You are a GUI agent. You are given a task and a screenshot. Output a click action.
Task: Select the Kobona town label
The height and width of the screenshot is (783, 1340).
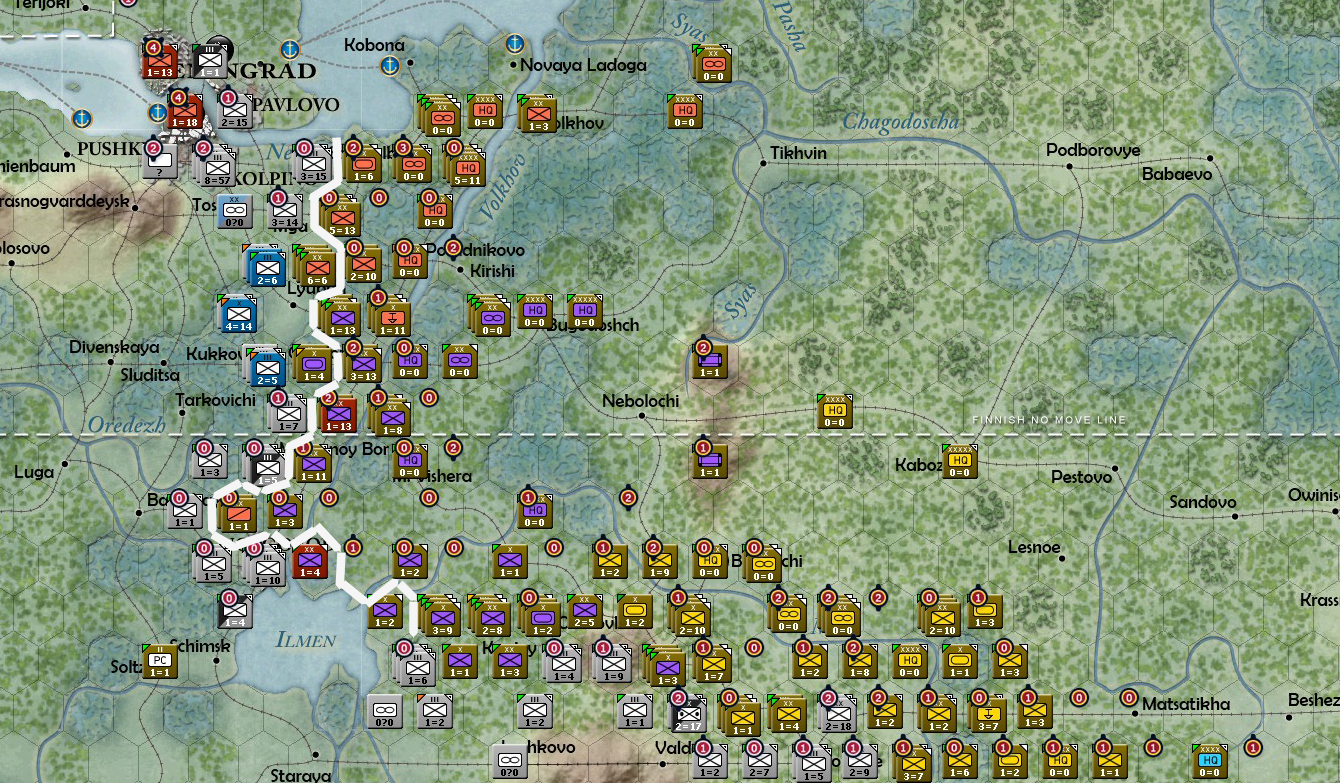pyautogui.click(x=374, y=45)
